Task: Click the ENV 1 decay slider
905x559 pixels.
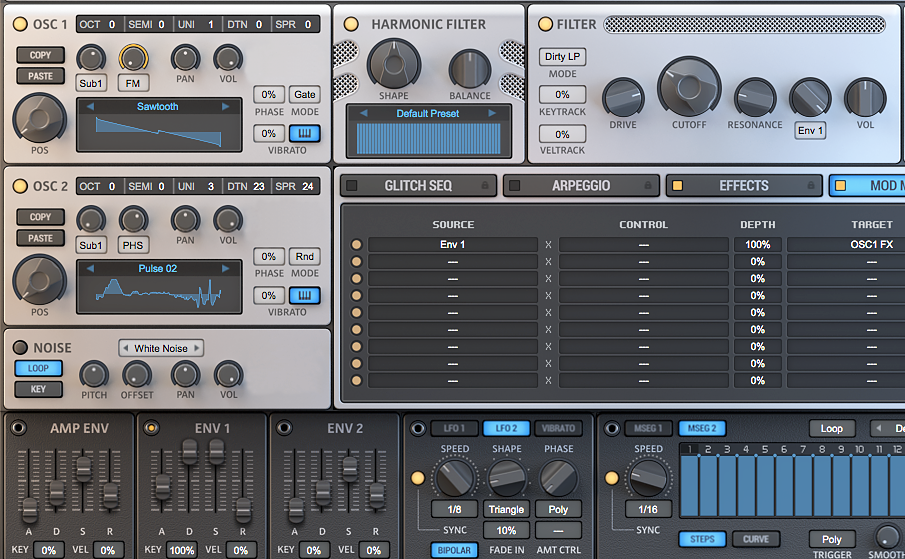Action: pyautogui.click(x=190, y=451)
